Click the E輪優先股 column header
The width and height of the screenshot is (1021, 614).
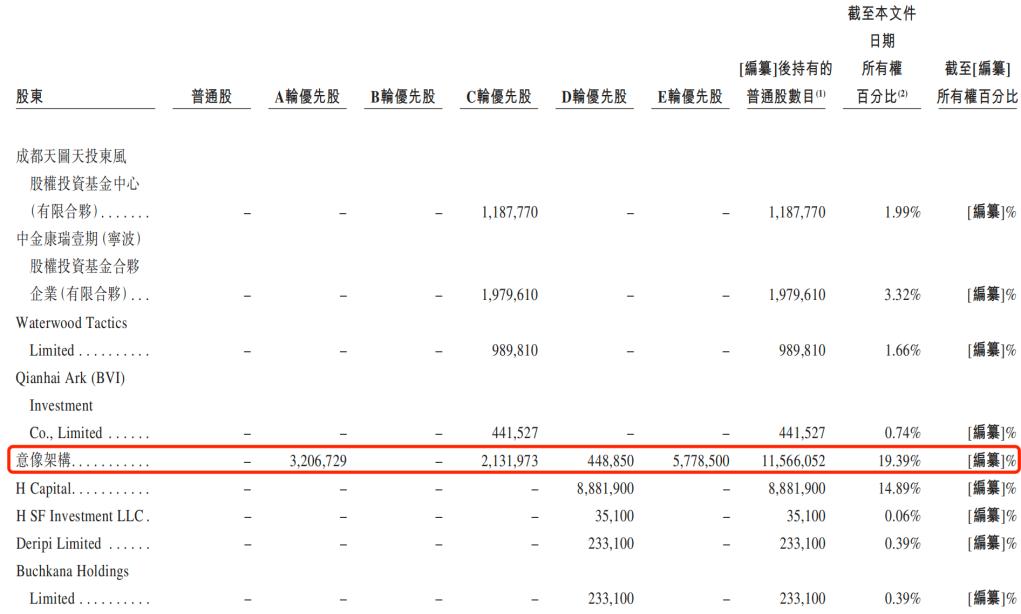690,97
